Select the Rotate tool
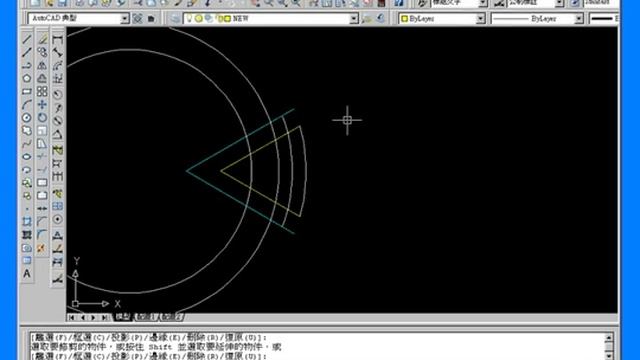 42,118
